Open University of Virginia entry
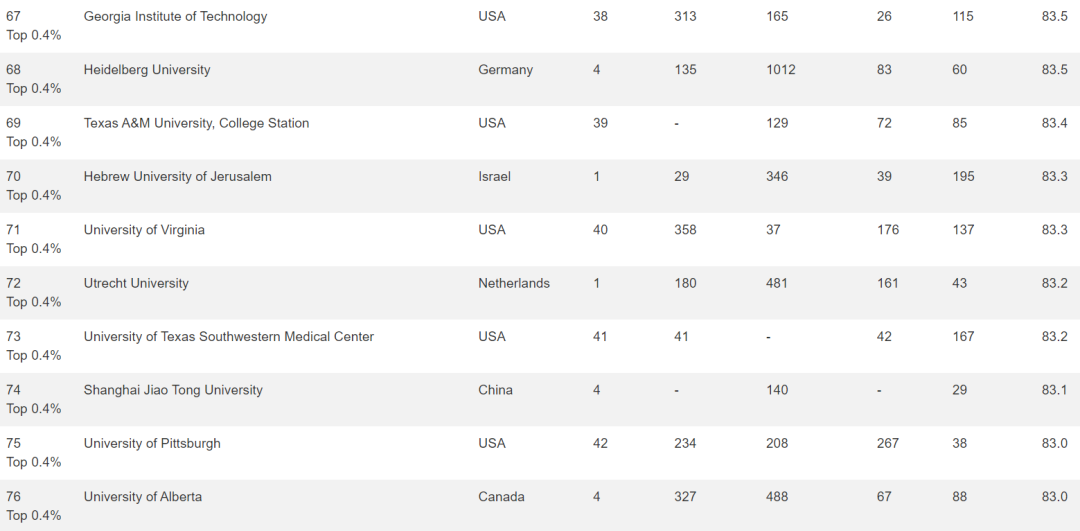Screen dimensions: 1080x531 click(x=144, y=230)
